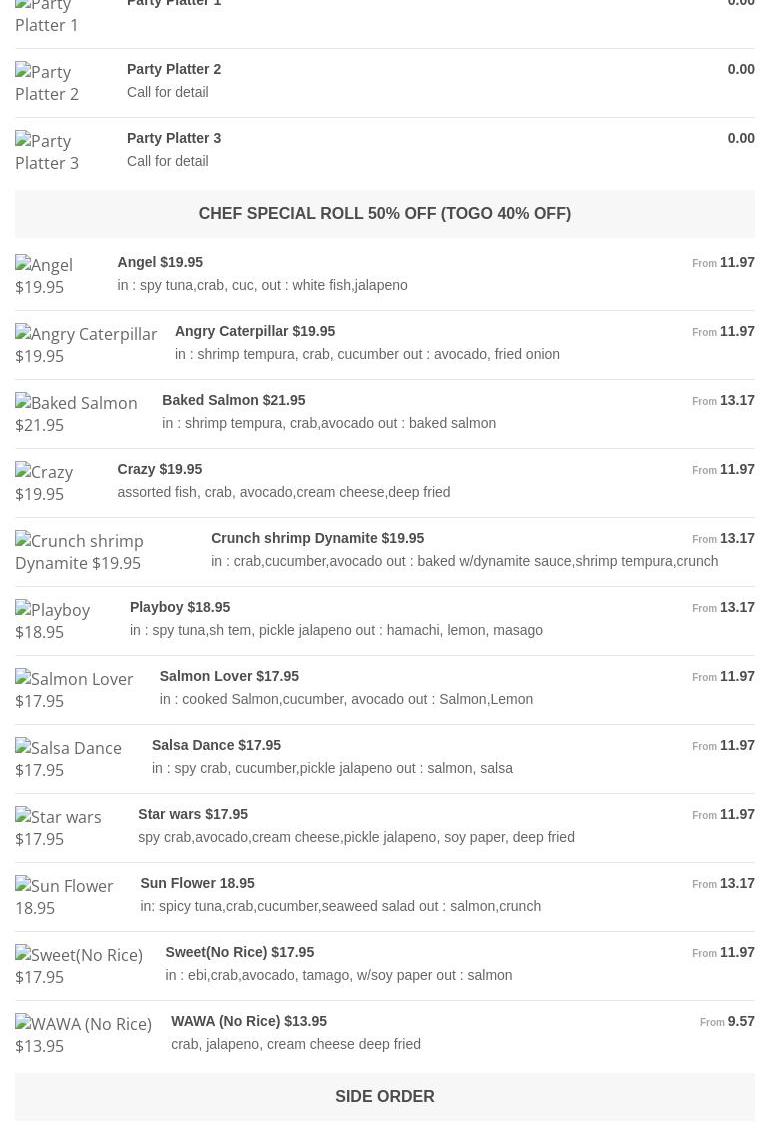Image resolution: width=770 pixels, height=1132 pixels.
Task: Expand the Side Order section header
Action: click(x=385, y=1097)
